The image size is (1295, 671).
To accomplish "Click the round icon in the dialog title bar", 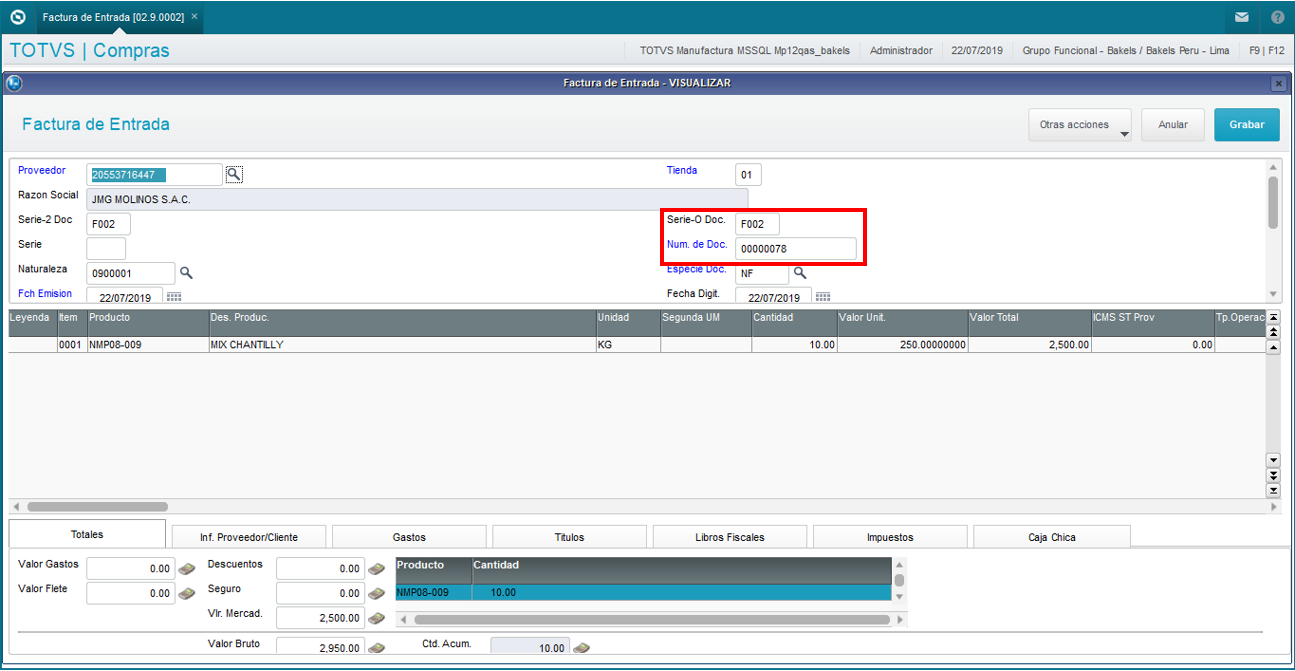I will click(x=15, y=83).
